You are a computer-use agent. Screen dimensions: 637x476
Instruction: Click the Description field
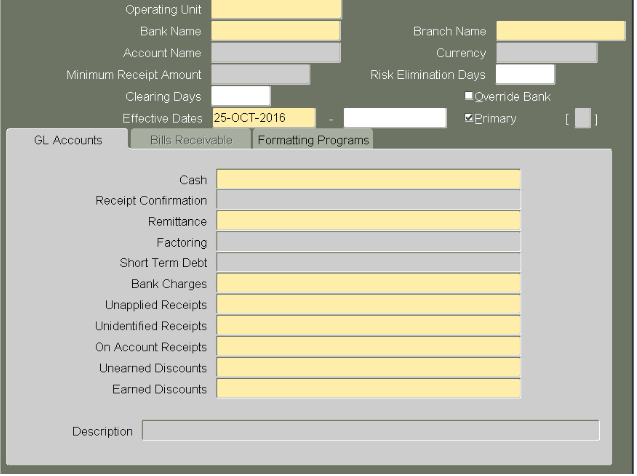(370, 431)
